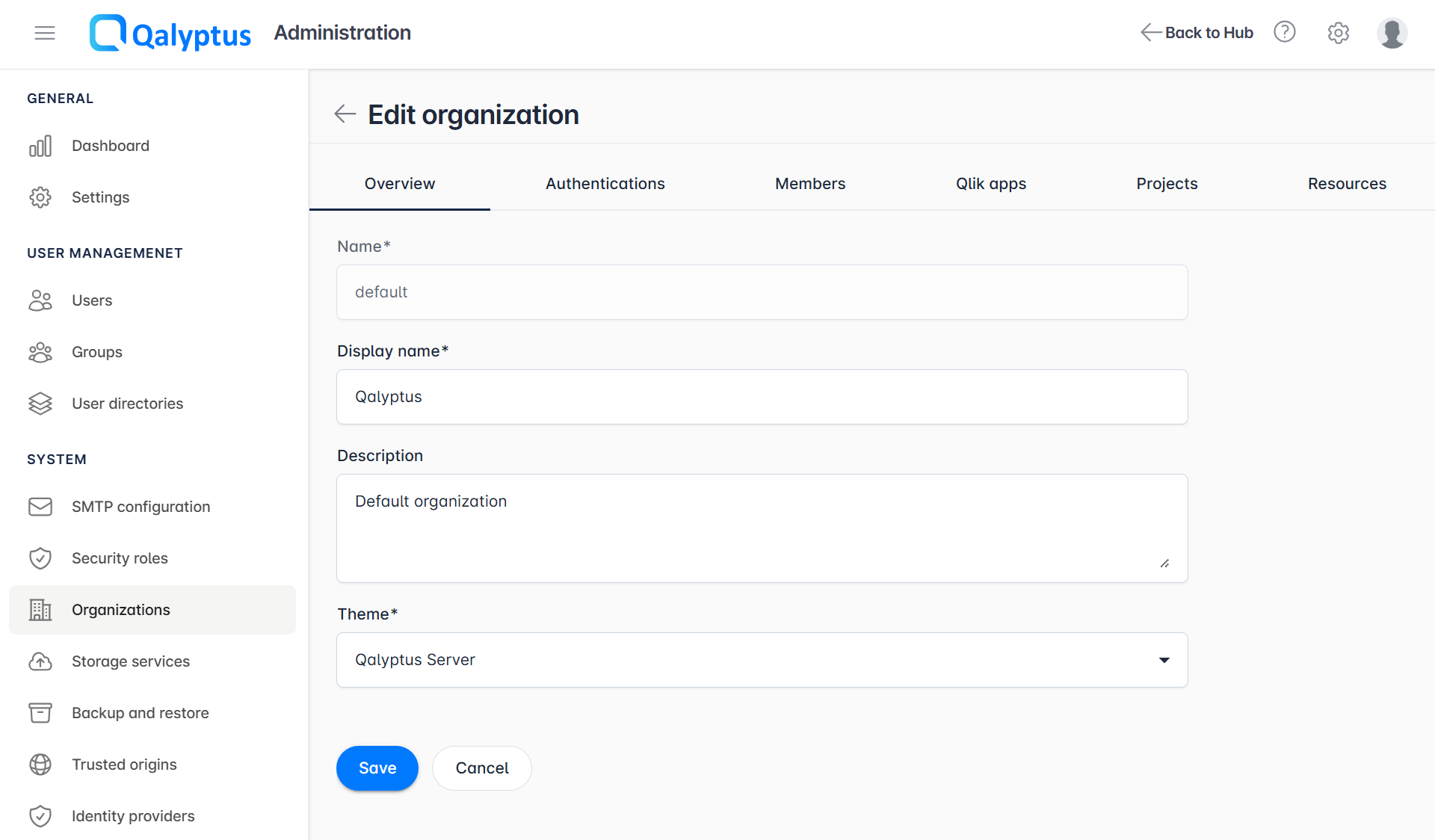Open User directories section
The width and height of the screenshot is (1435, 840).
[127, 404]
